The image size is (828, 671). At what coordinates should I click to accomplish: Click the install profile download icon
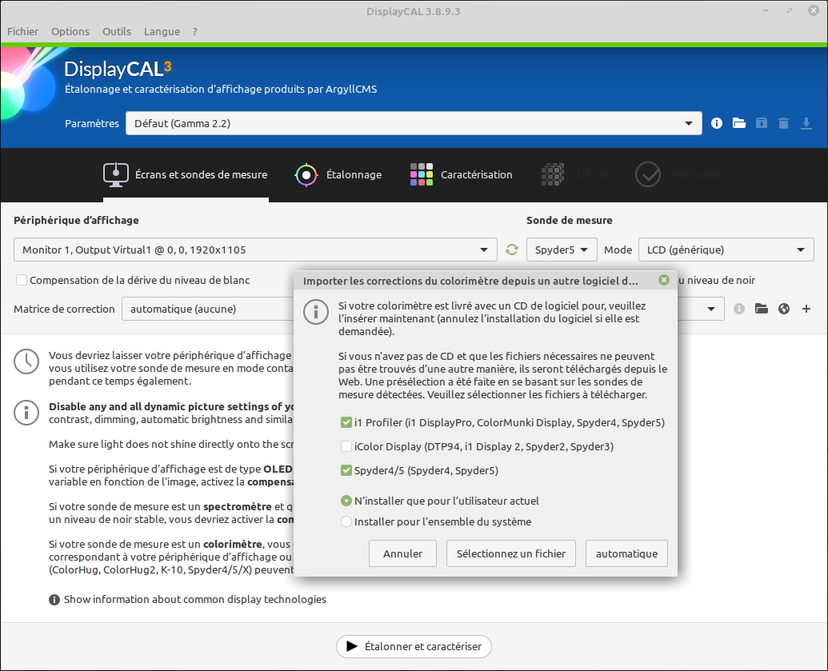(806, 123)
